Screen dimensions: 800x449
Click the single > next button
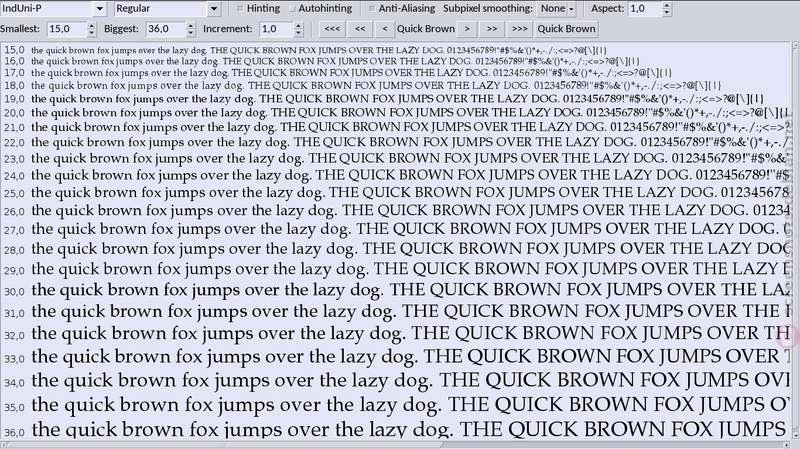click(467, 29)
